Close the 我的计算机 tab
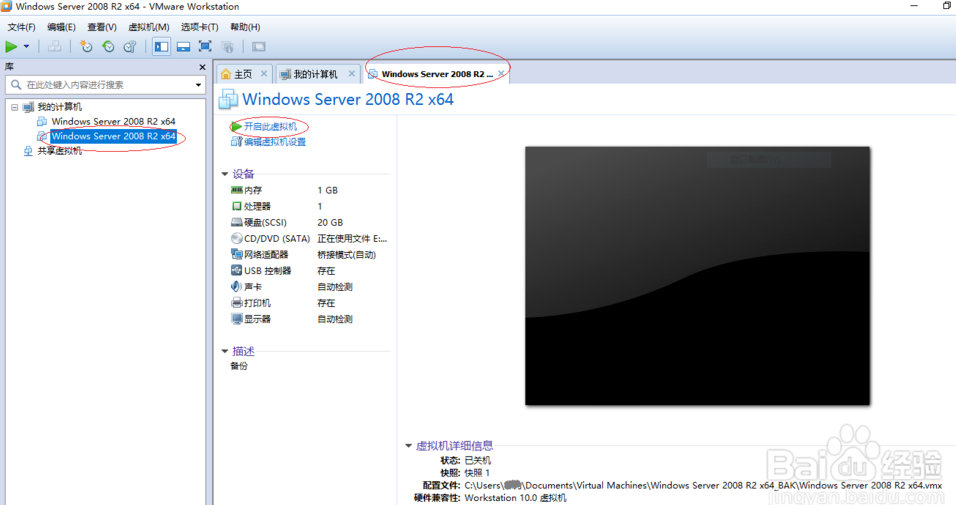 [x=352, y=73]
